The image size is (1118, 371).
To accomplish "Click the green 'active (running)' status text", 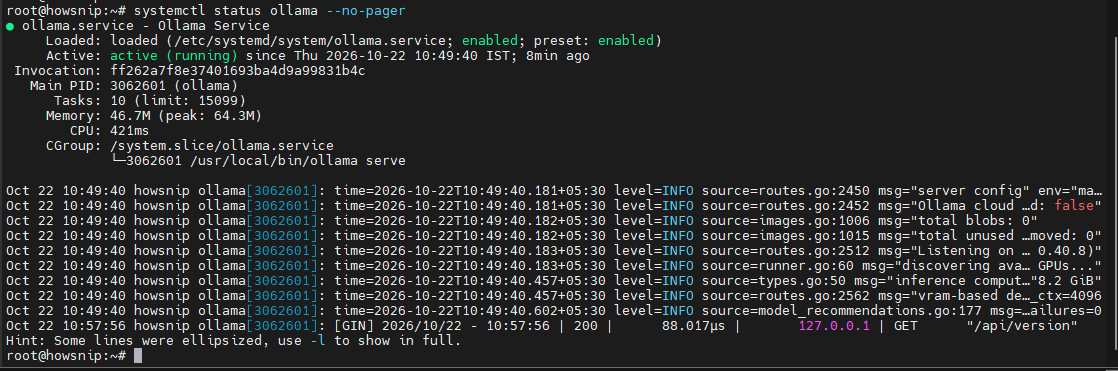I will pos(173,56).
